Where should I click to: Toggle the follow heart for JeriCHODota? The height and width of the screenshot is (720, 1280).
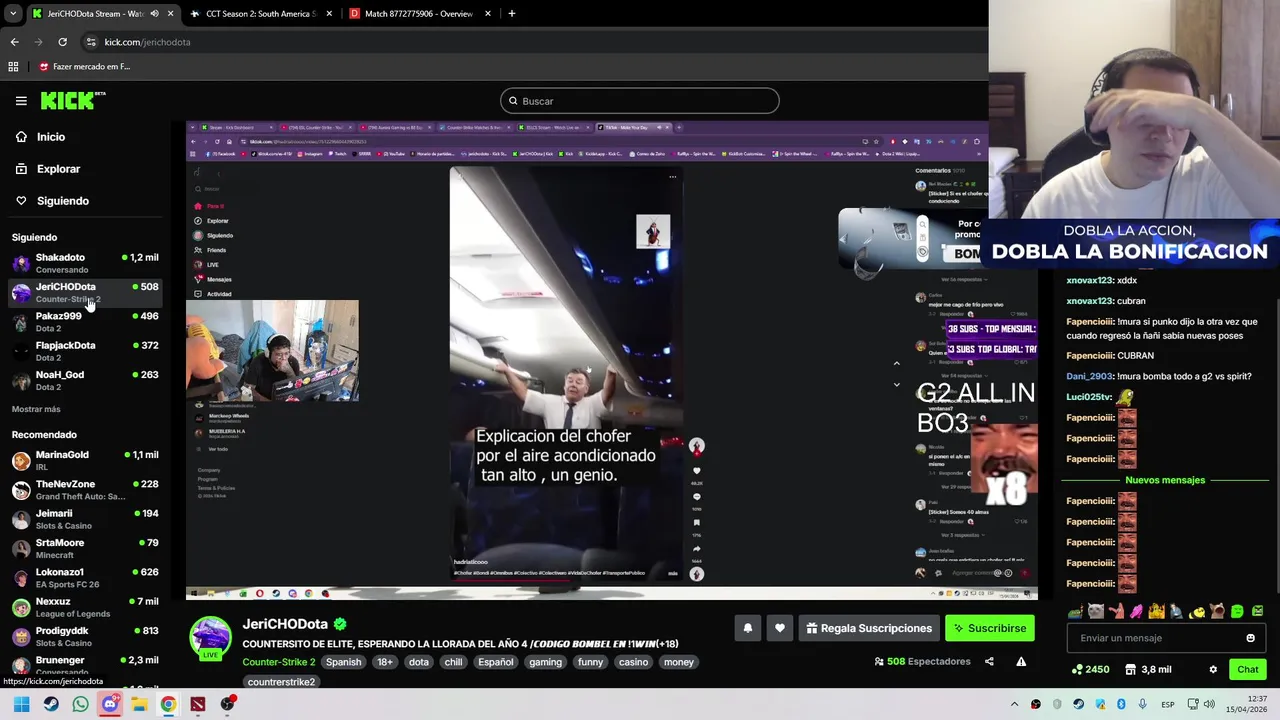click(x=780, y=628)
